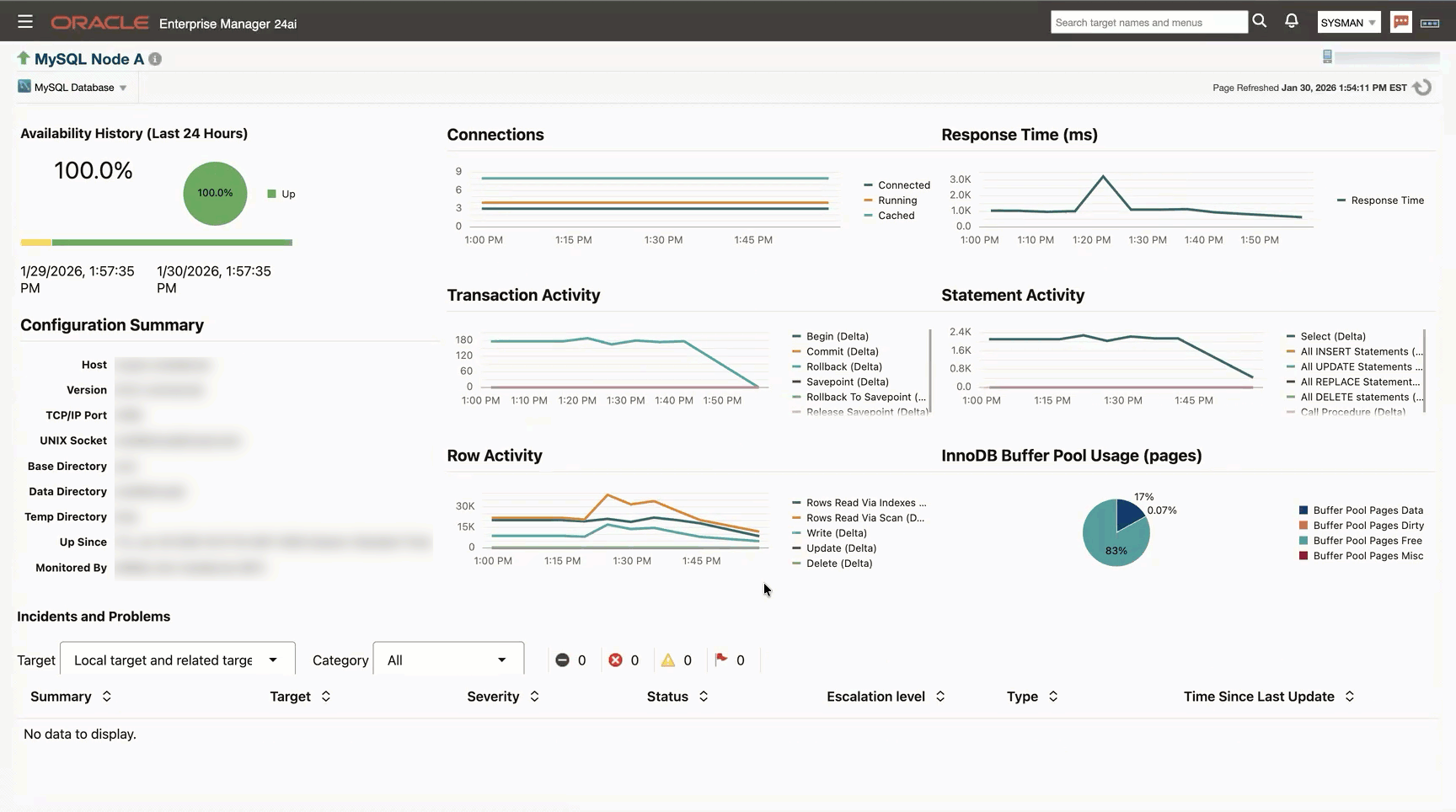This screenshot has height=812, width=1456.
Task: Open the Target dropdown for incidents
Action: 176,660
